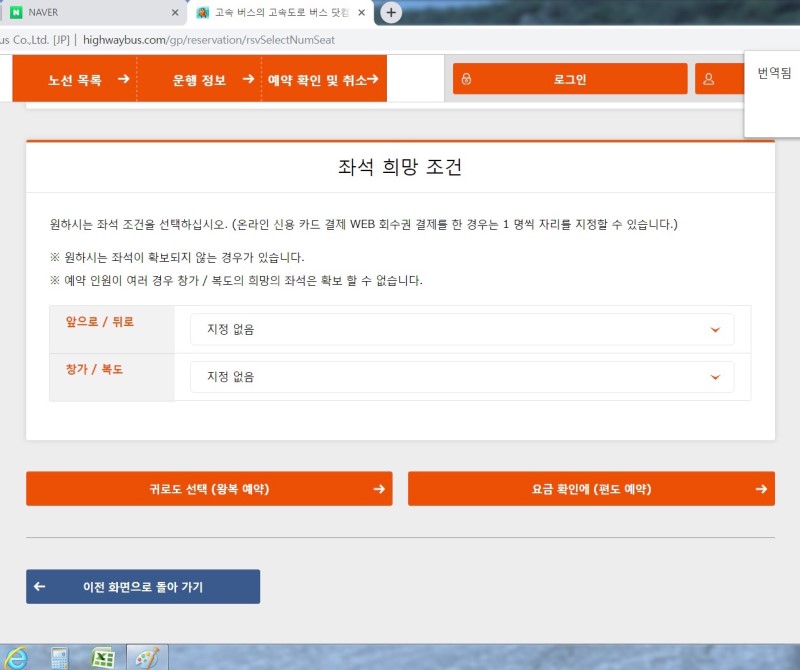Image resolution: width=800 pixels, height=670 pixels.
Task: Click chevron arrow of 창가 / 복도 dropdown
Action: [x=715, y=377]
